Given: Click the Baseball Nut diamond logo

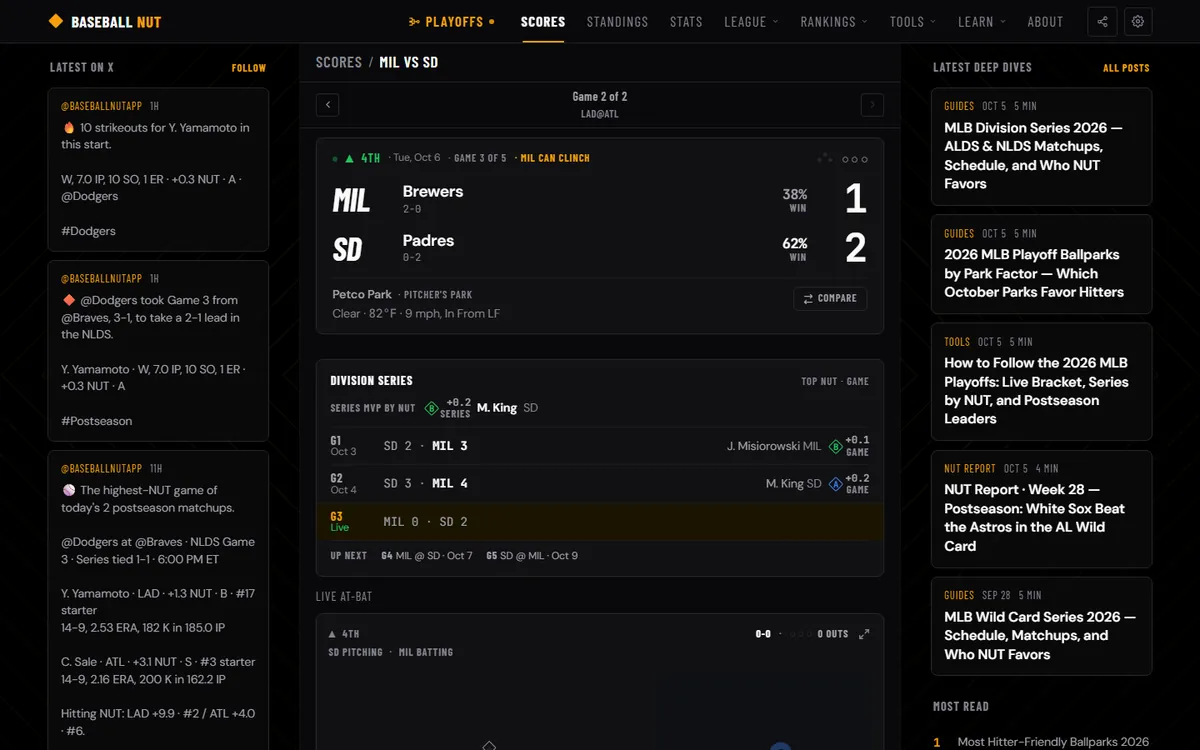Looking at the screenshot, I should pyautogui.click(x=56, y=21).
